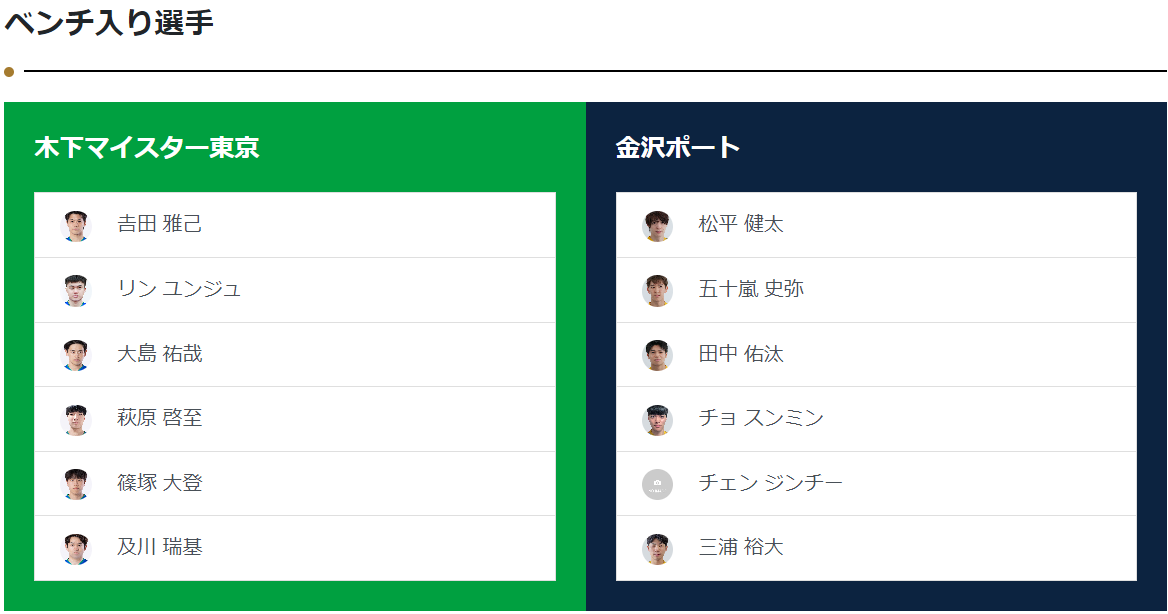Click the avatar photo beside 大島 祐哉
The width and height of the screenshot is (1168, 614).
76,355
